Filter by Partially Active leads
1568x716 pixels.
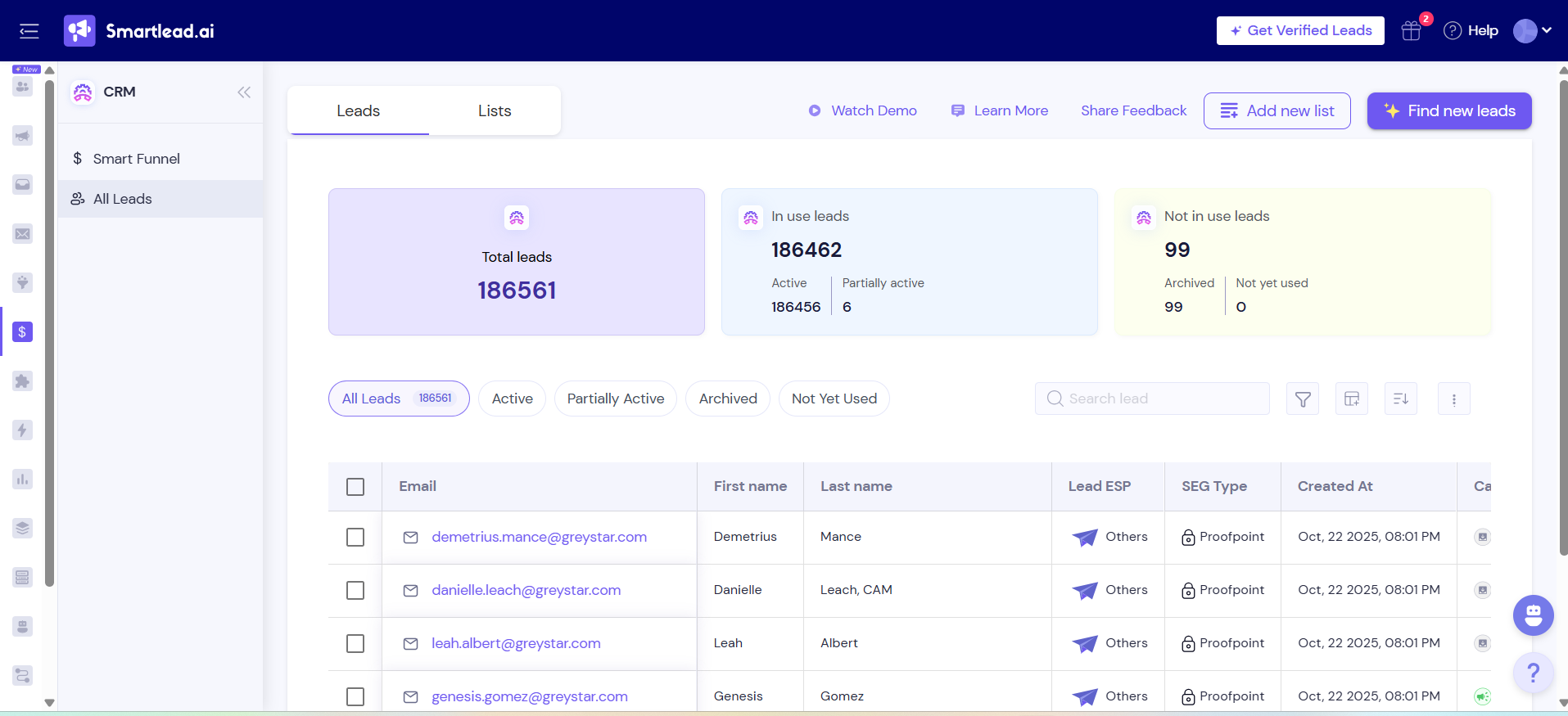click(x=616, y=399)
